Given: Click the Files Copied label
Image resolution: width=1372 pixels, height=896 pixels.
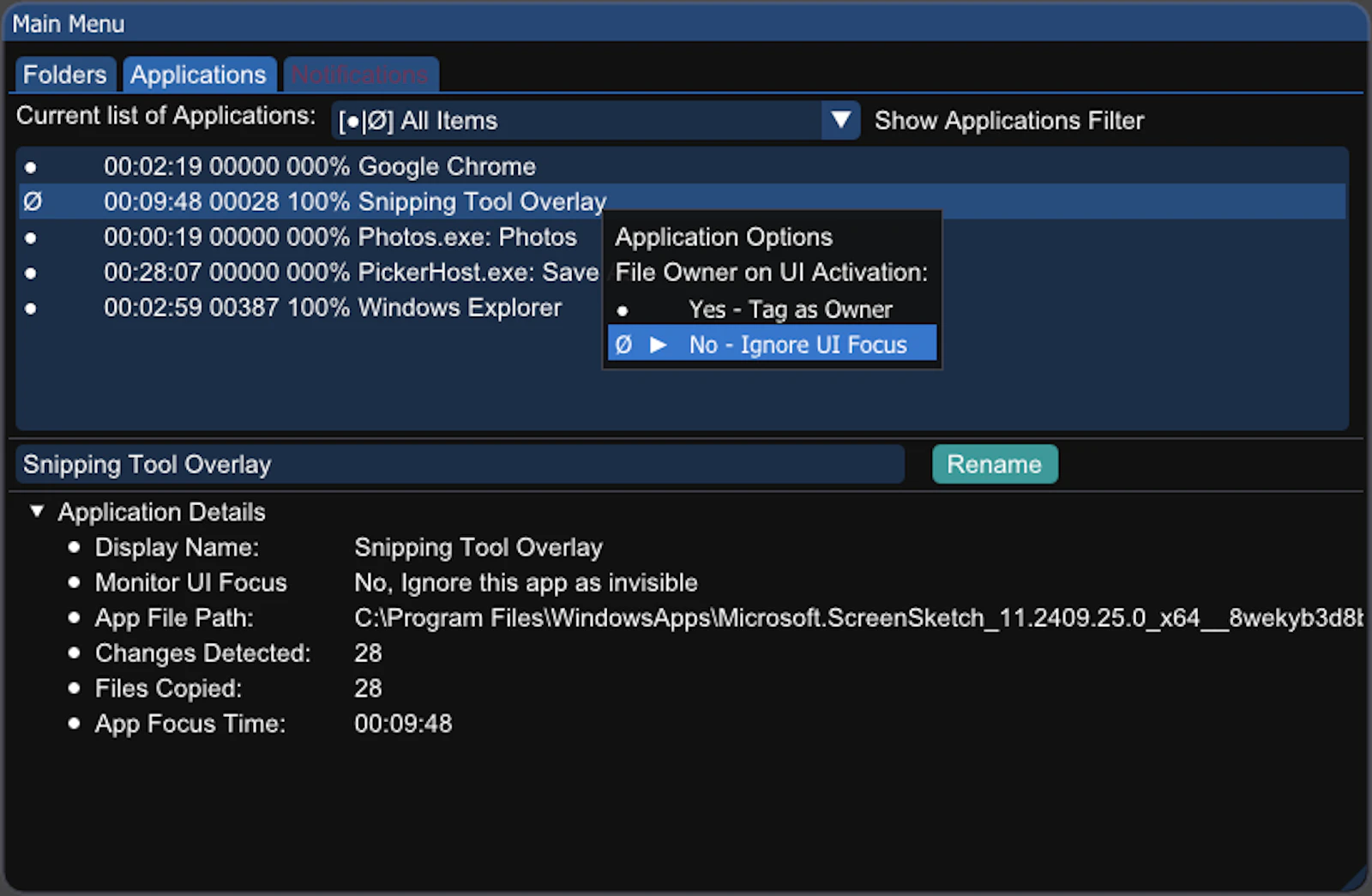Looking at the screenshot, I should pyautogui.click(x=168, y=688).
